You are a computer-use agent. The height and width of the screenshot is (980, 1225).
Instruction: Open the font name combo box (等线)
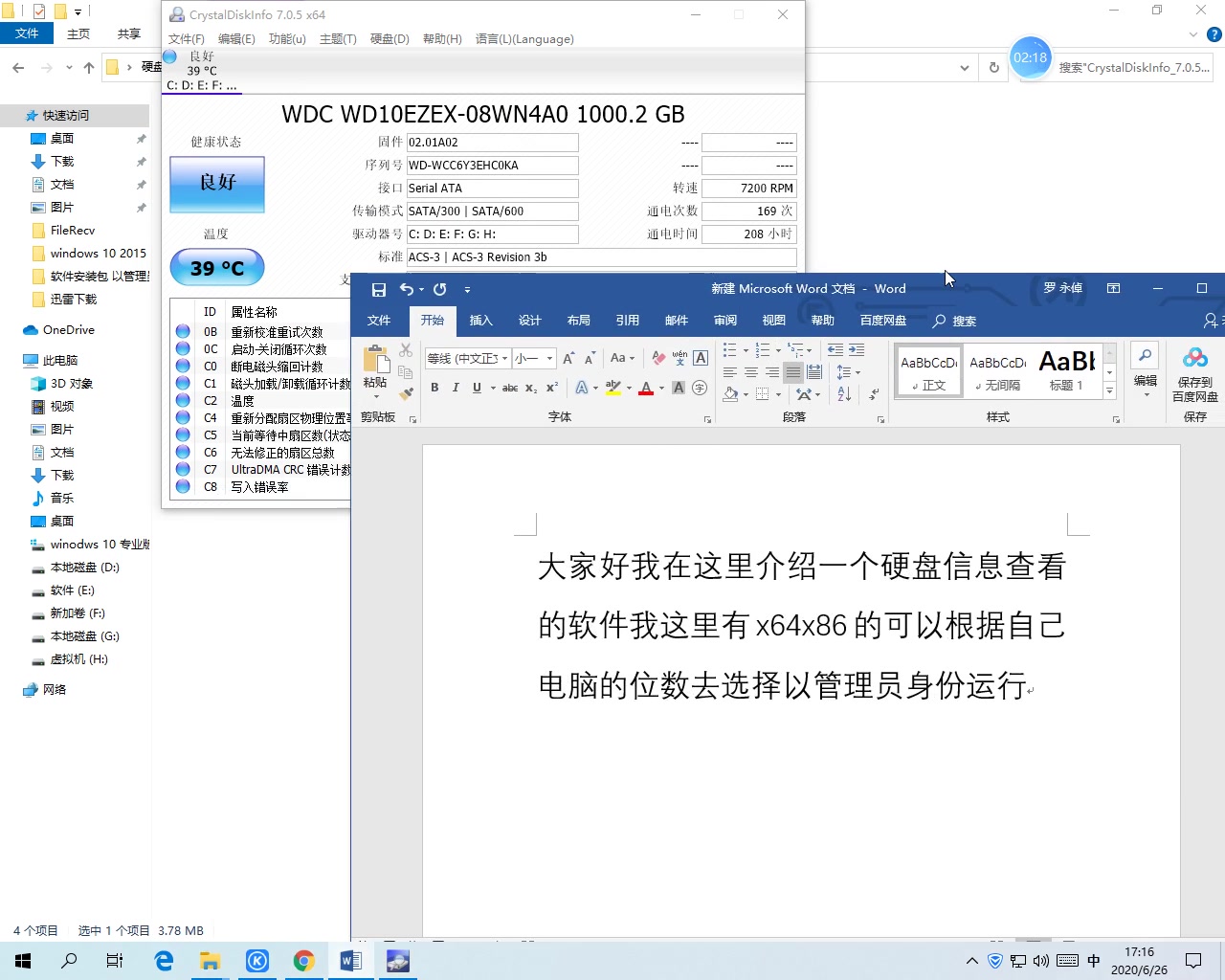pos(467,359)
